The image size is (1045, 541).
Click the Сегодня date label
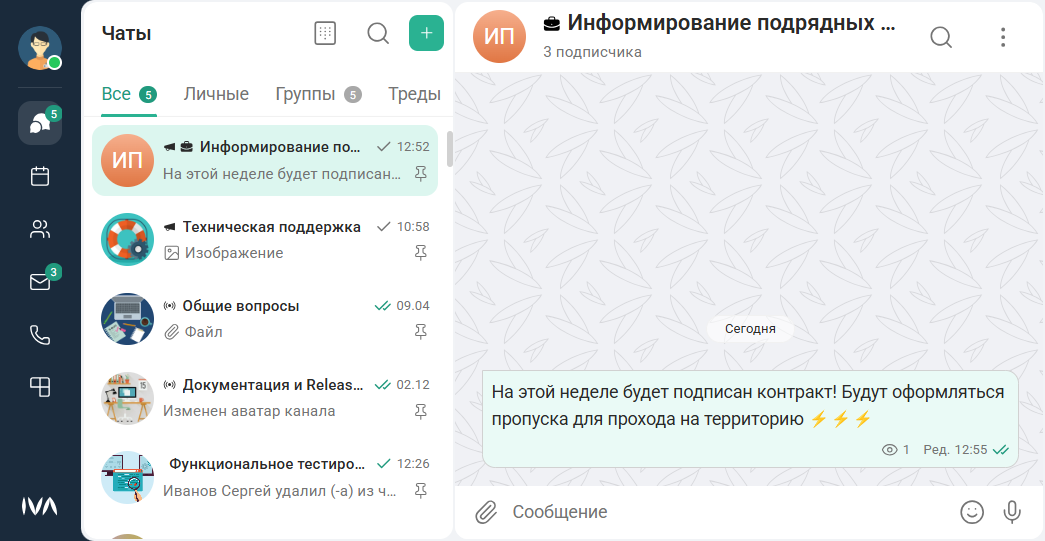tap(750, 328)
